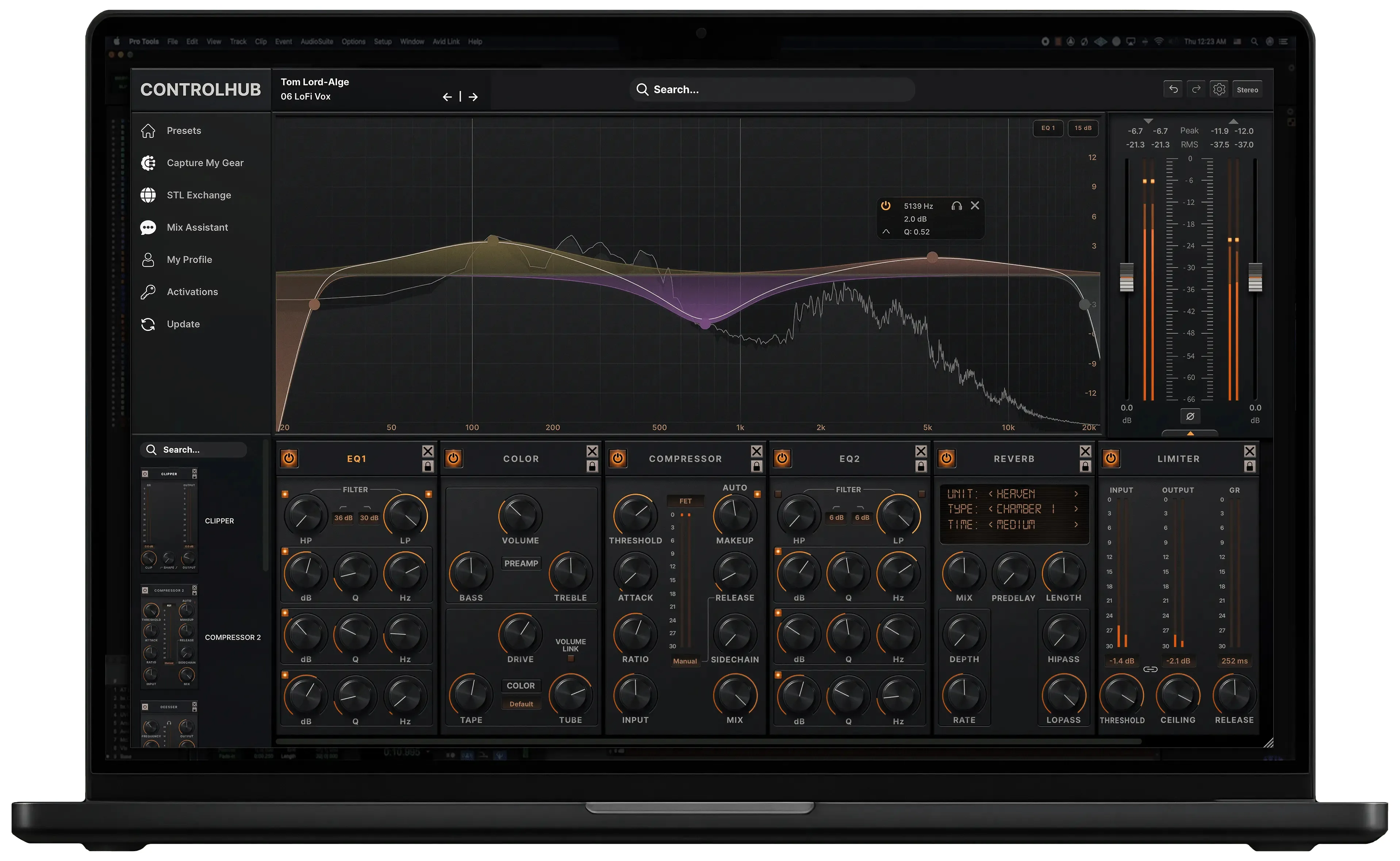This screenshot has width=1400, height=861.
Task: Click the phase invert icon below meters
Action: pyautogui.click(x=1190, y=417)
